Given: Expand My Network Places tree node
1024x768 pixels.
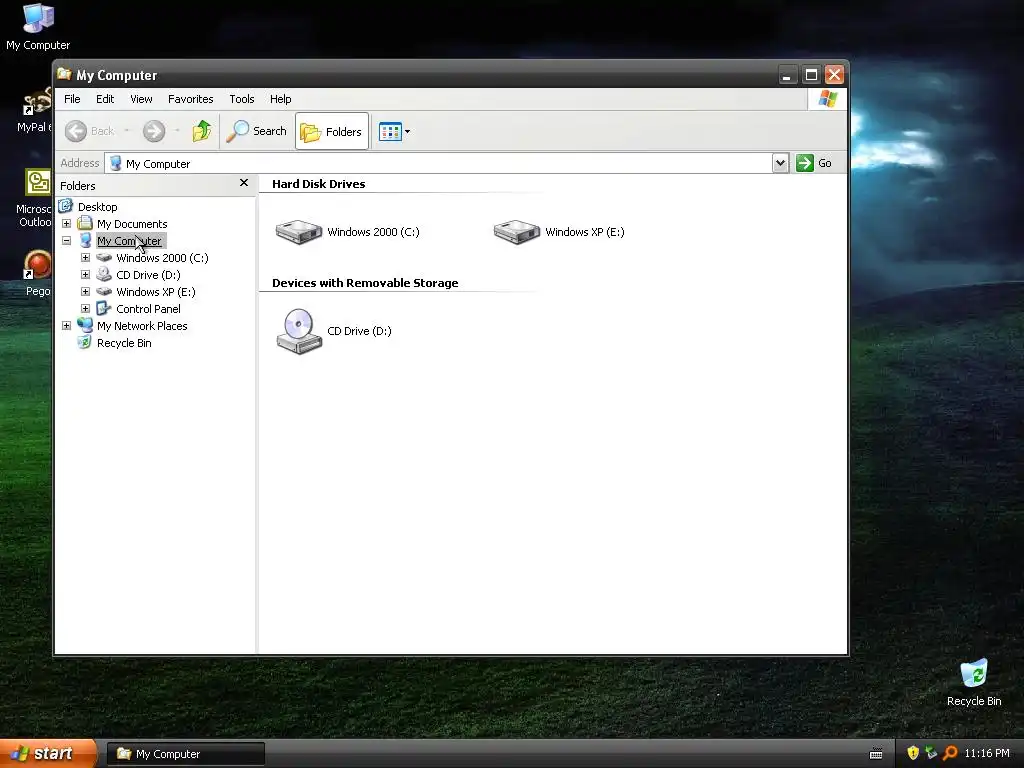Looking at the screenshot, I should 66,325.
